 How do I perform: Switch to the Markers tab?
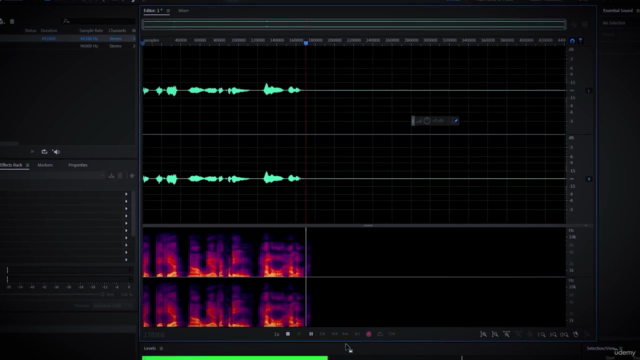click(45, 165)
